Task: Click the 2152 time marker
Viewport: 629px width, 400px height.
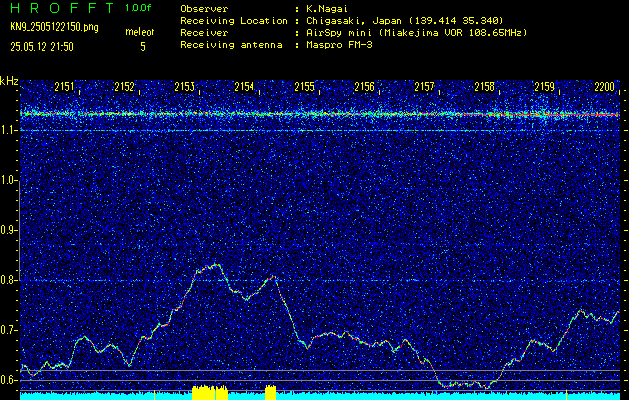Action: (124, 87)
